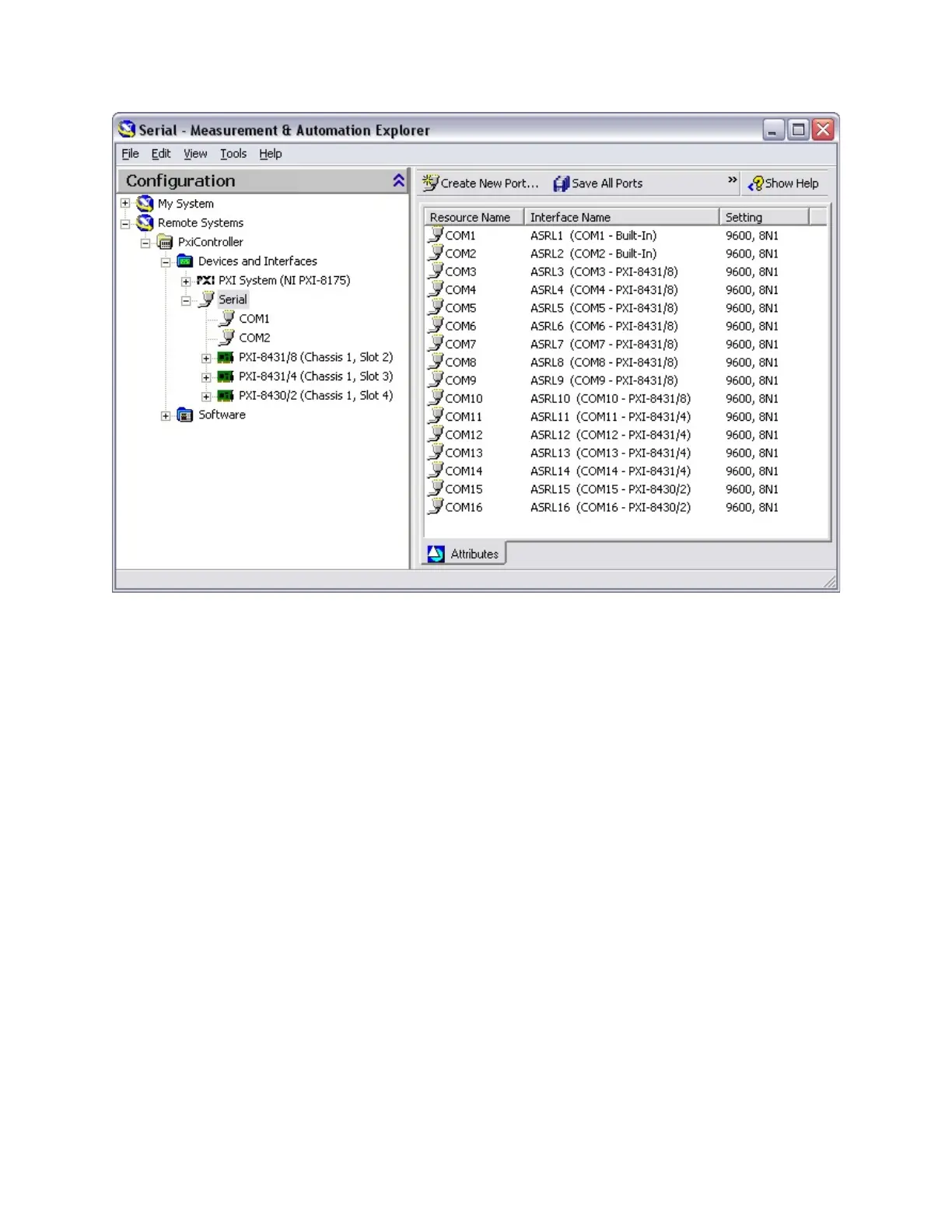The width and height of the screenshot is (952, 1232).
Task: Click the COM8 port icon in list
Action: tap(436, 362)
